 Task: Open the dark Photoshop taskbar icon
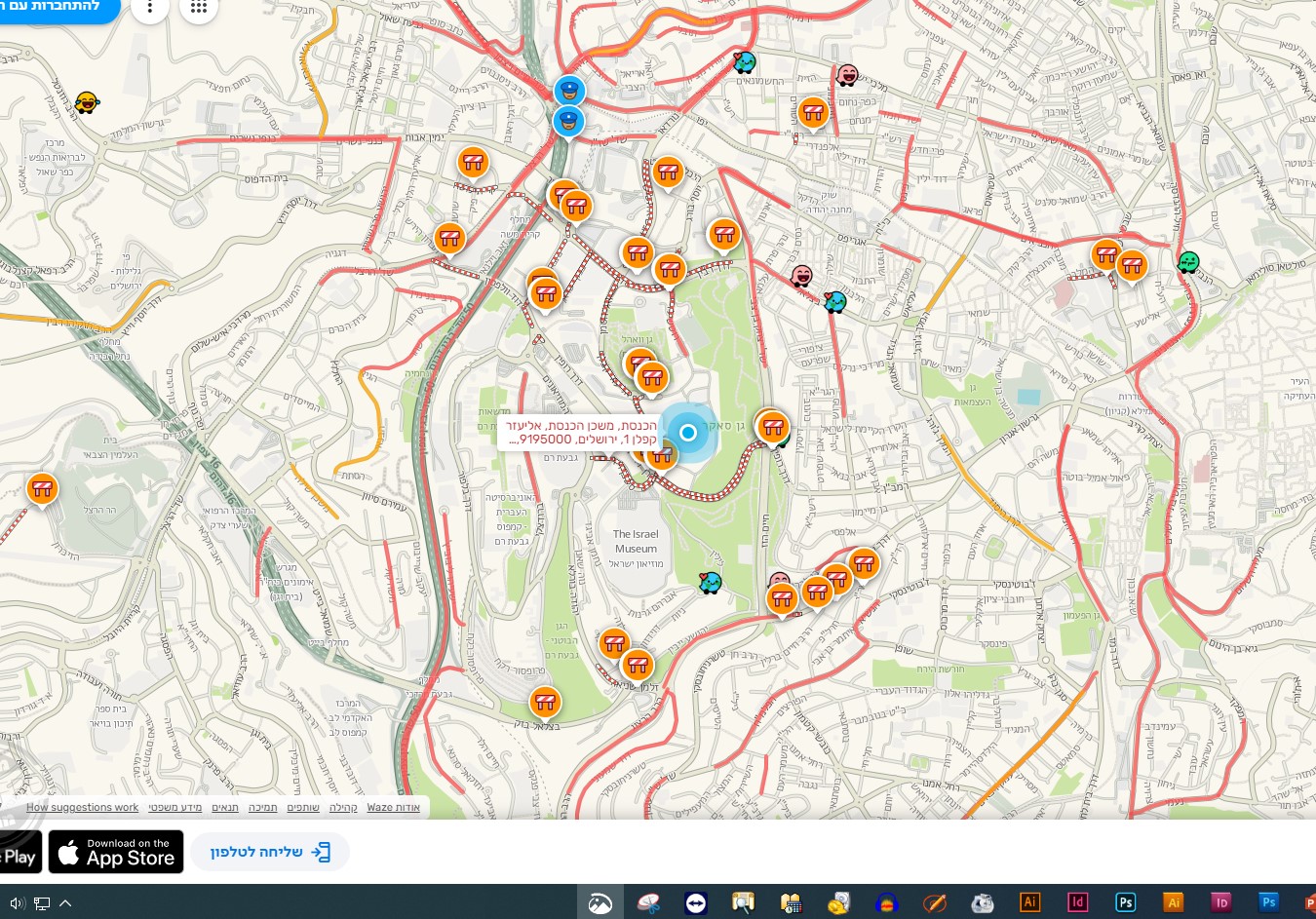[1125, 902]
